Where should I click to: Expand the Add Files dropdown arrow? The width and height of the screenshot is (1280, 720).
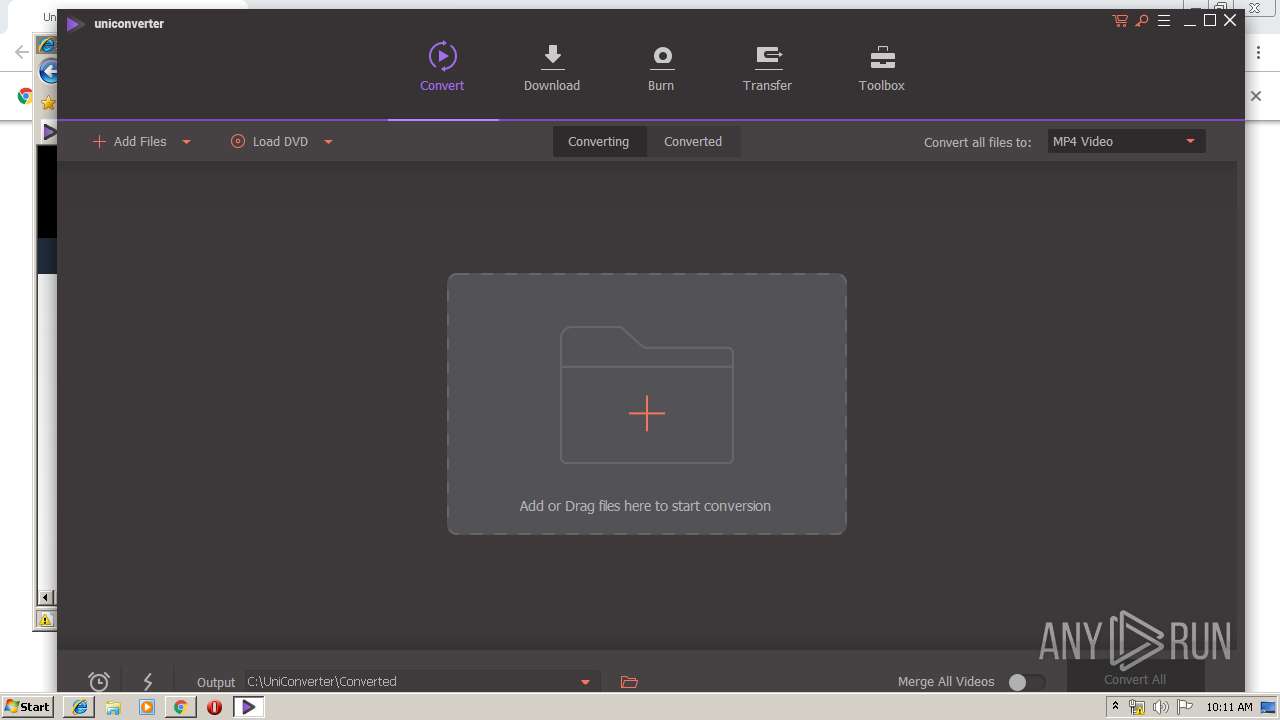[x=186, y=142]
